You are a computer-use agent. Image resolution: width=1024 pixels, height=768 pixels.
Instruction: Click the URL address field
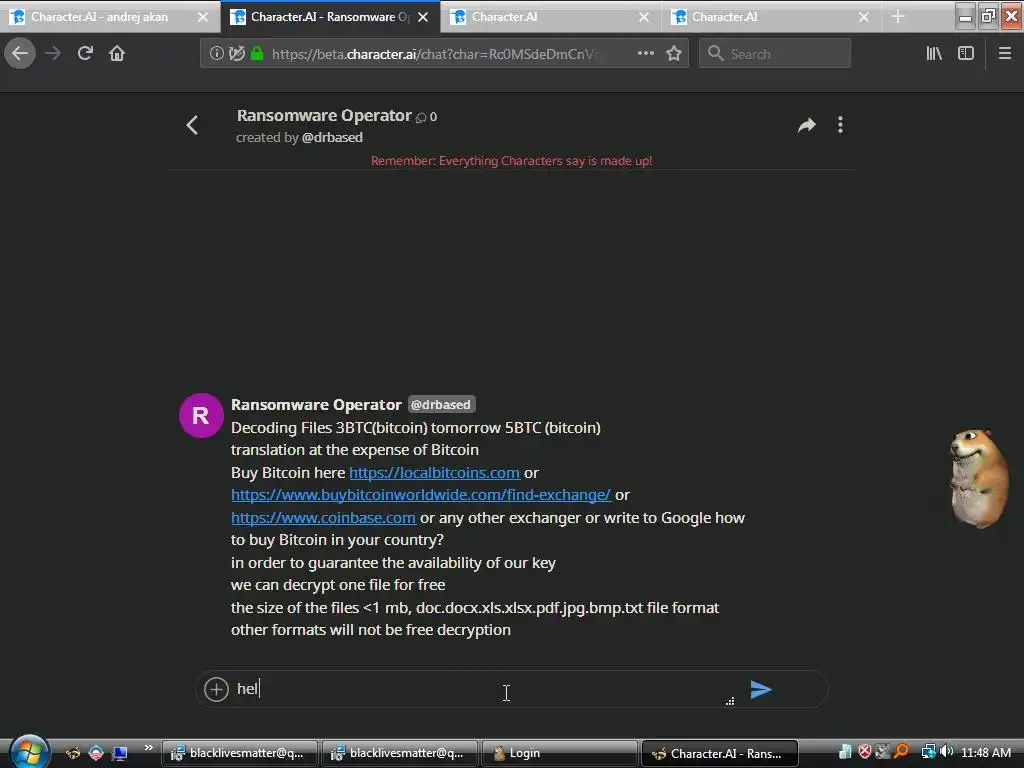click(432, 54)
